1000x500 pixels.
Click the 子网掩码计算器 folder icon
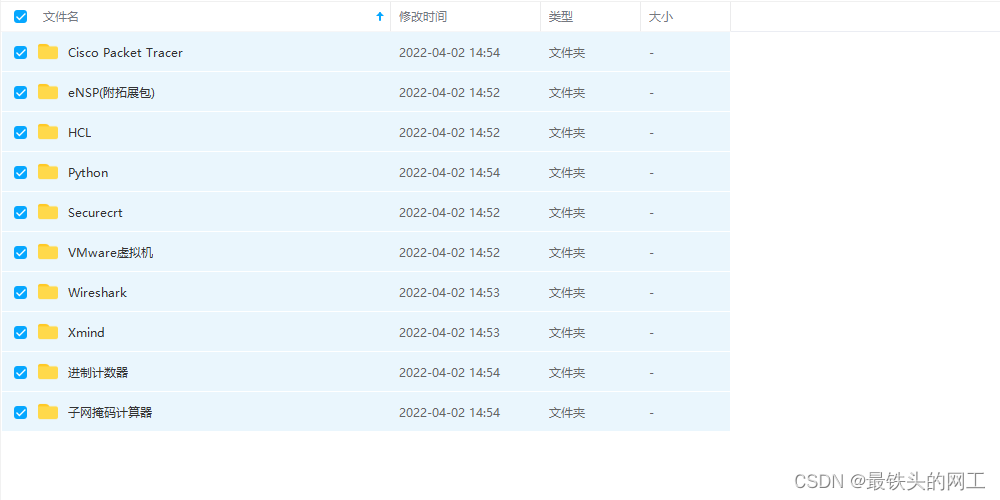point(48,412)
